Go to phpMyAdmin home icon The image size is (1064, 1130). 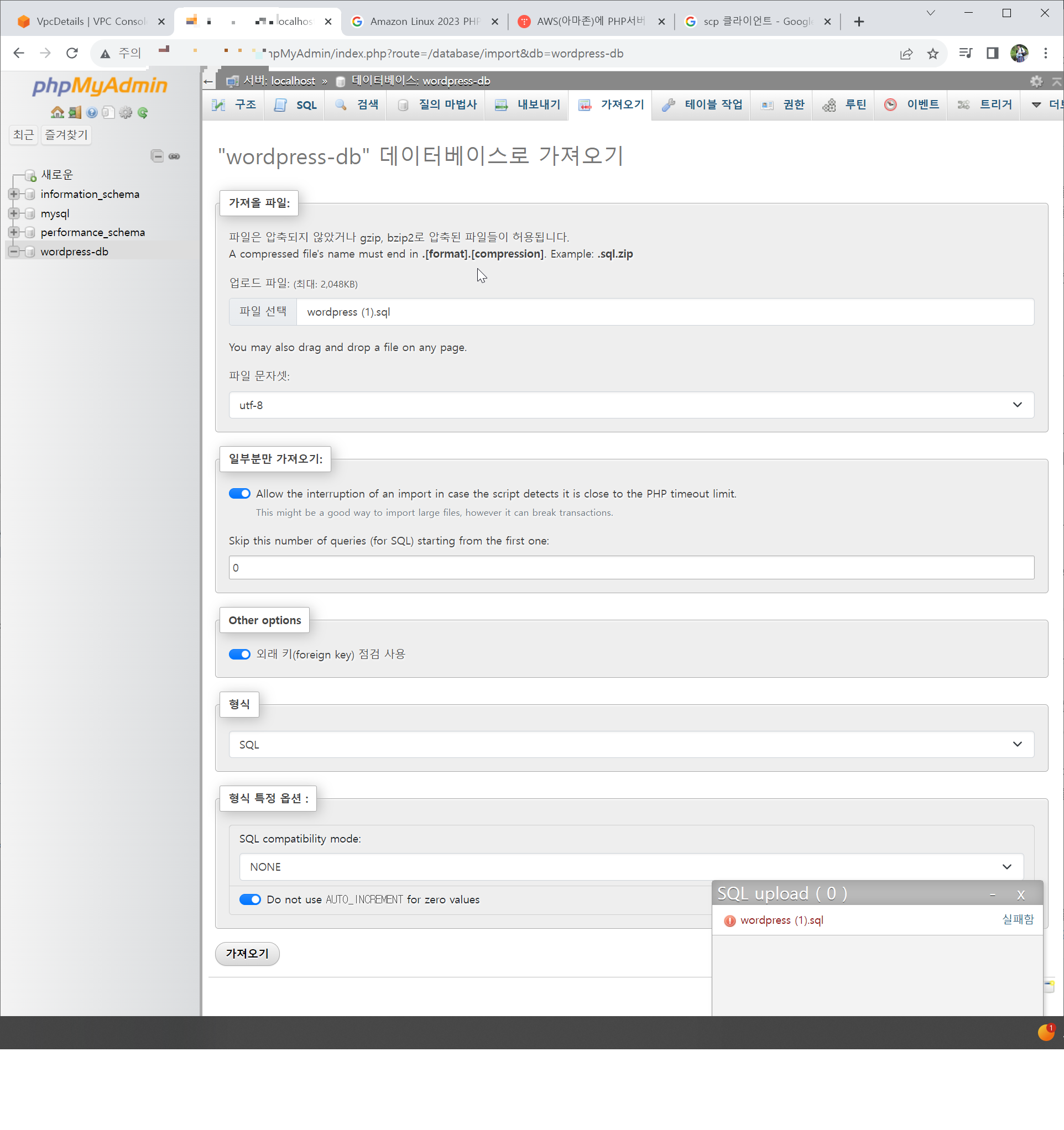(57, 113)
